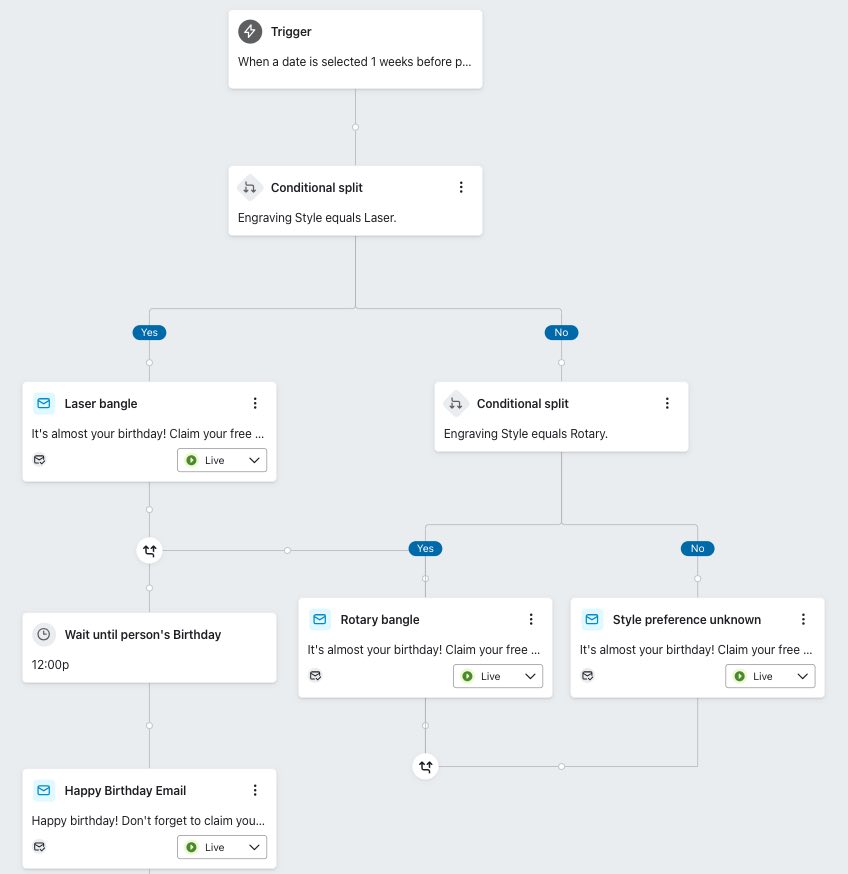Select the email icon on Rotary bangle card
Viewport: 848px width, 874px height.
pyautogui.click(x=319, y=619)
